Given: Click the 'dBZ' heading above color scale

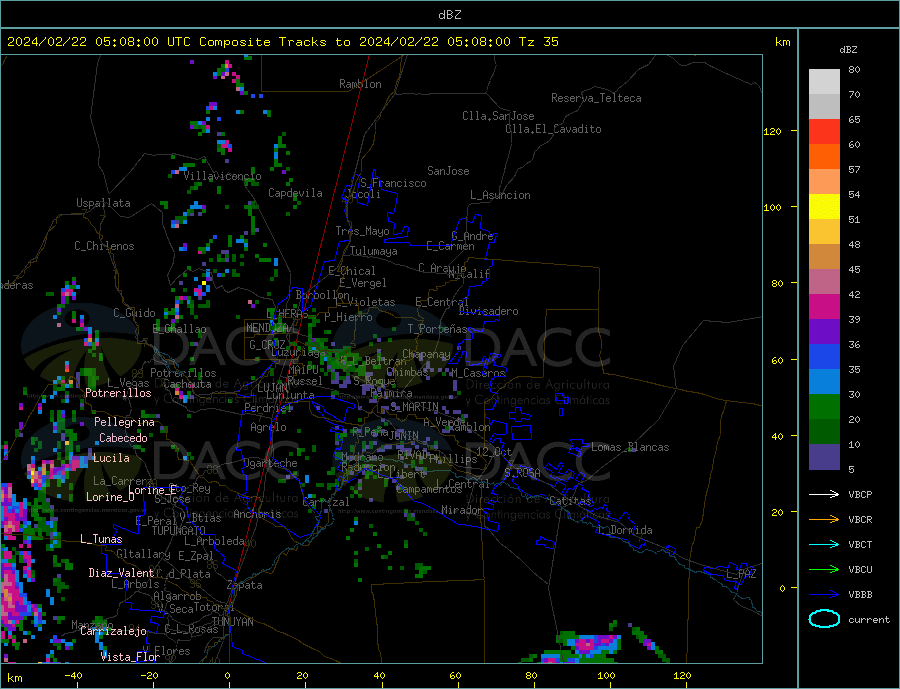Looking at the screenshot, I should [848, 50].
